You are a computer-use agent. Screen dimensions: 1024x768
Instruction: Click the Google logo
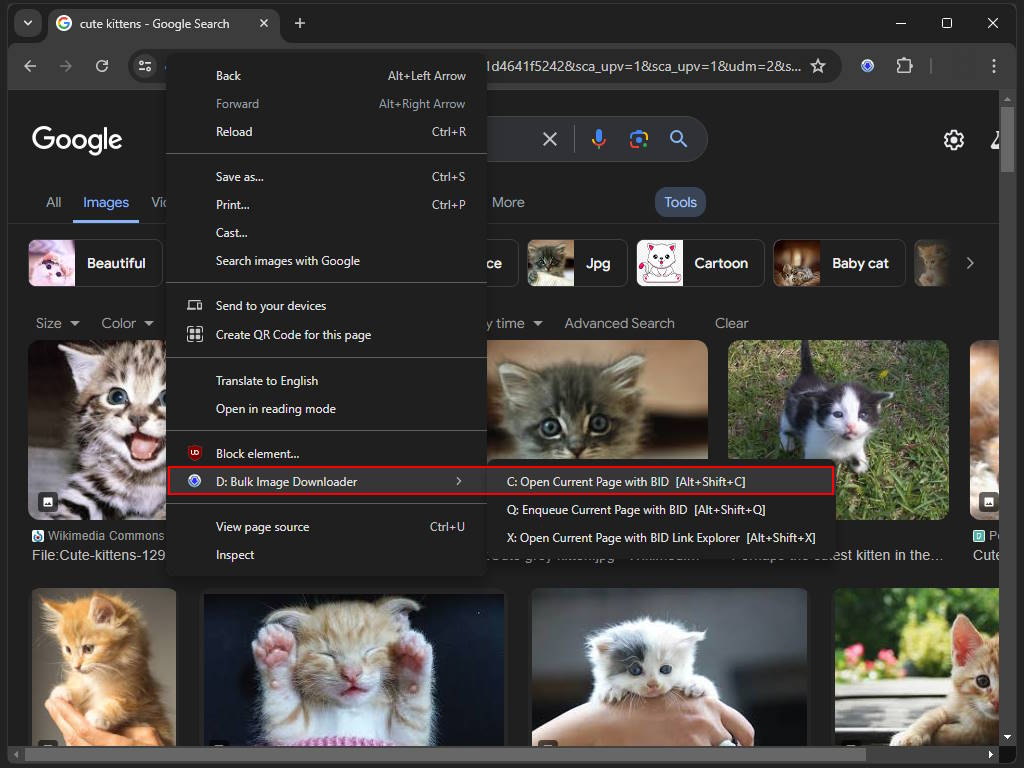[77, 139]
